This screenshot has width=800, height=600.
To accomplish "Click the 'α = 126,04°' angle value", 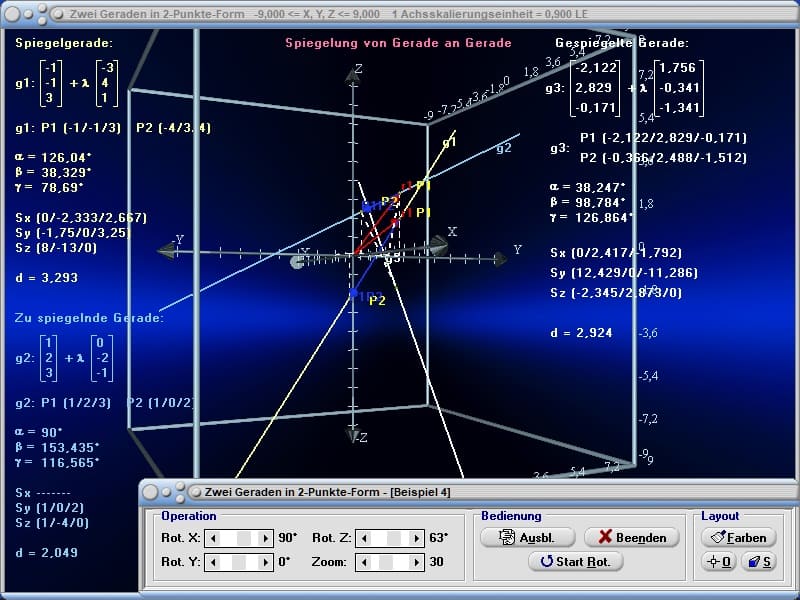I will point(53,158).
